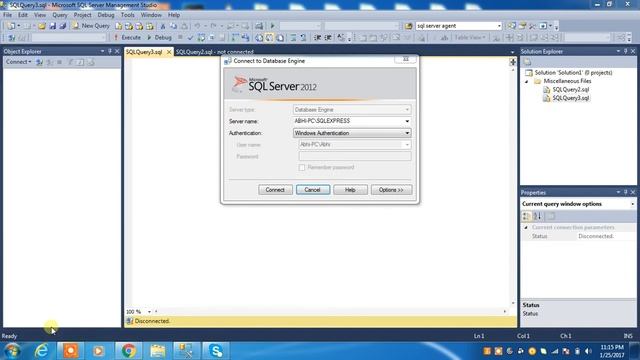
Task: Open the Window menu
Action: click(151, 15)
